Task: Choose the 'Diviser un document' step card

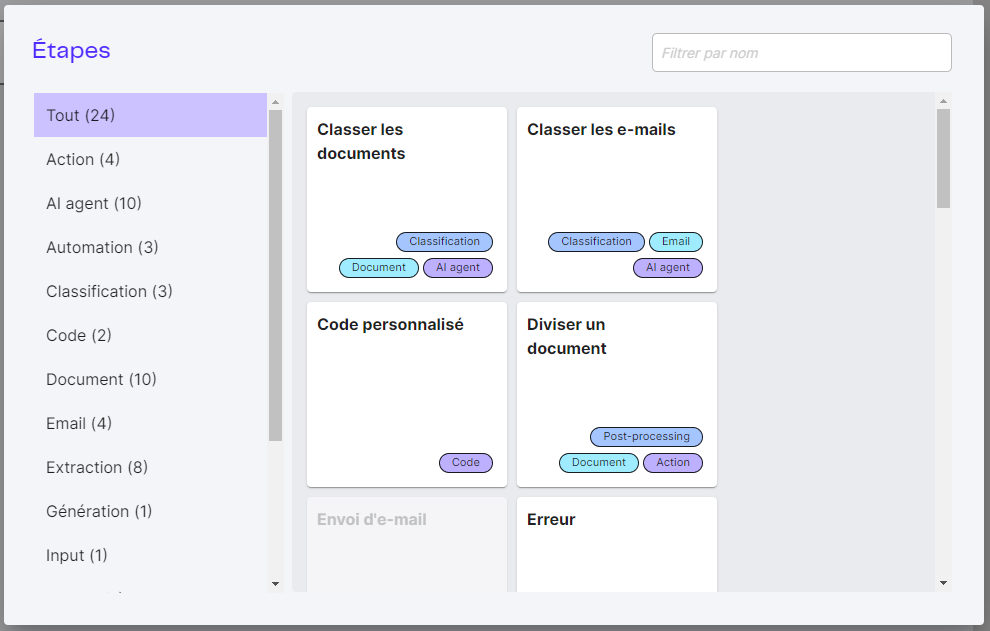Action: (x=616, y=380)
